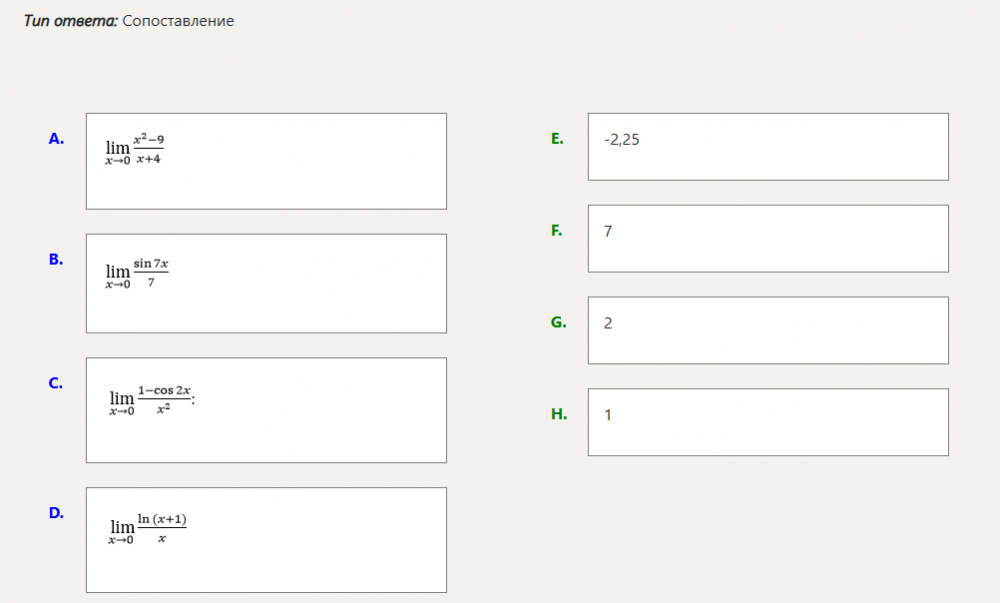
Task: Click the green letter G label
Action: pos(558,322)
